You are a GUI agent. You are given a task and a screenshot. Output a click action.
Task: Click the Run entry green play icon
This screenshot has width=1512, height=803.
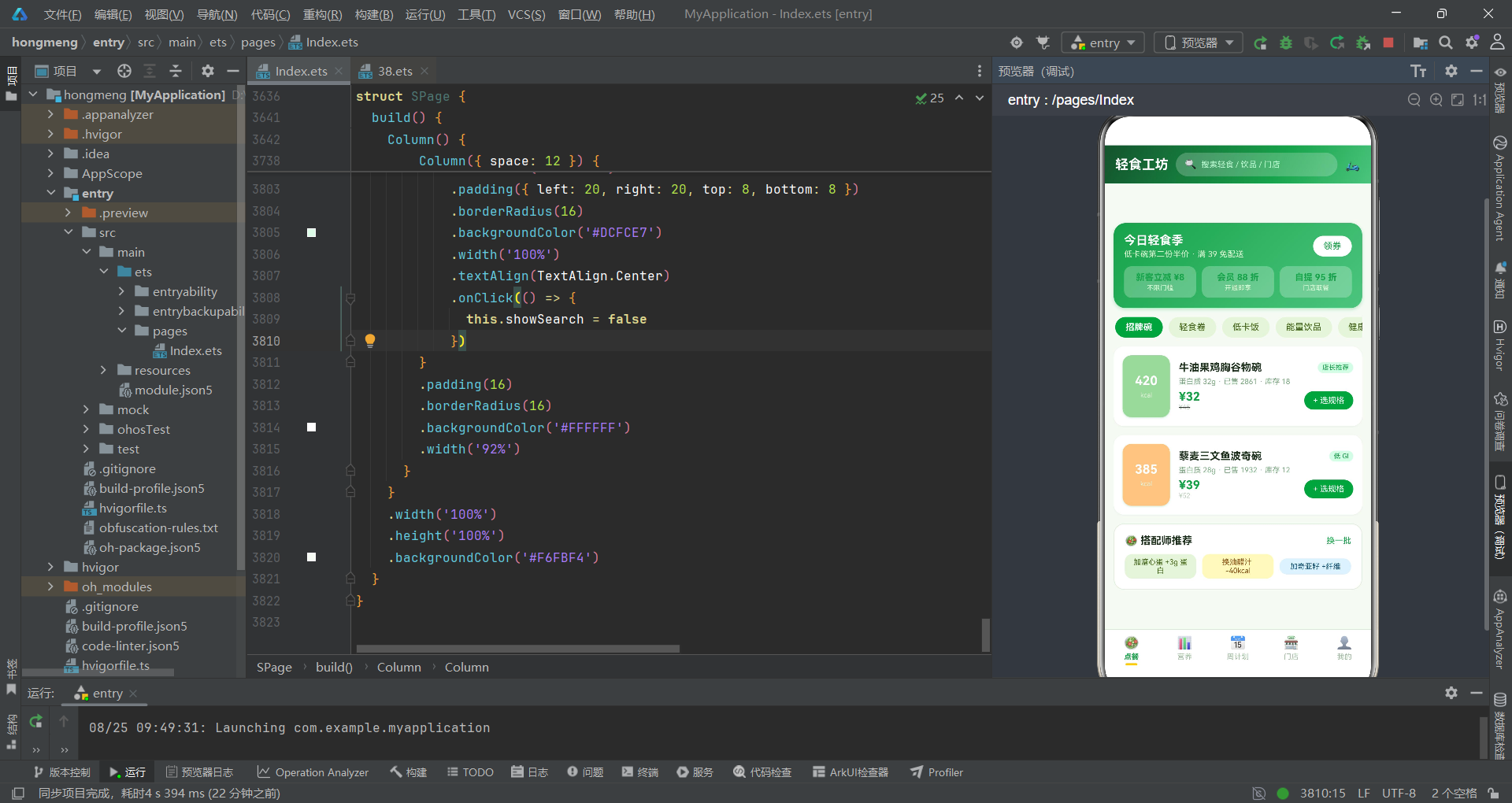[1260, 43]
